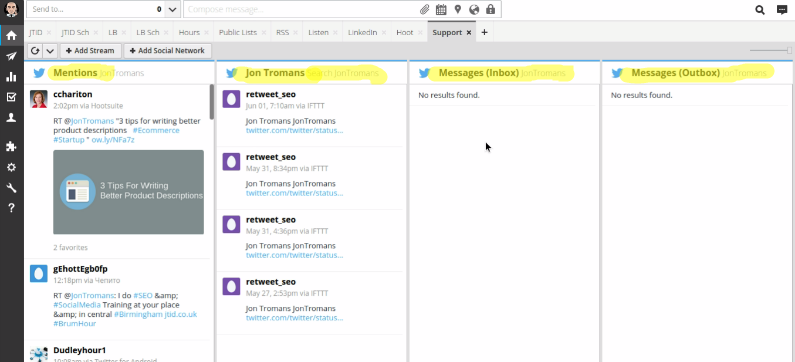Image resolution: width=795 pixels, height=362 pixels.
Task: Open the #SEO hashtag link
Action: [x=143, y=296]
